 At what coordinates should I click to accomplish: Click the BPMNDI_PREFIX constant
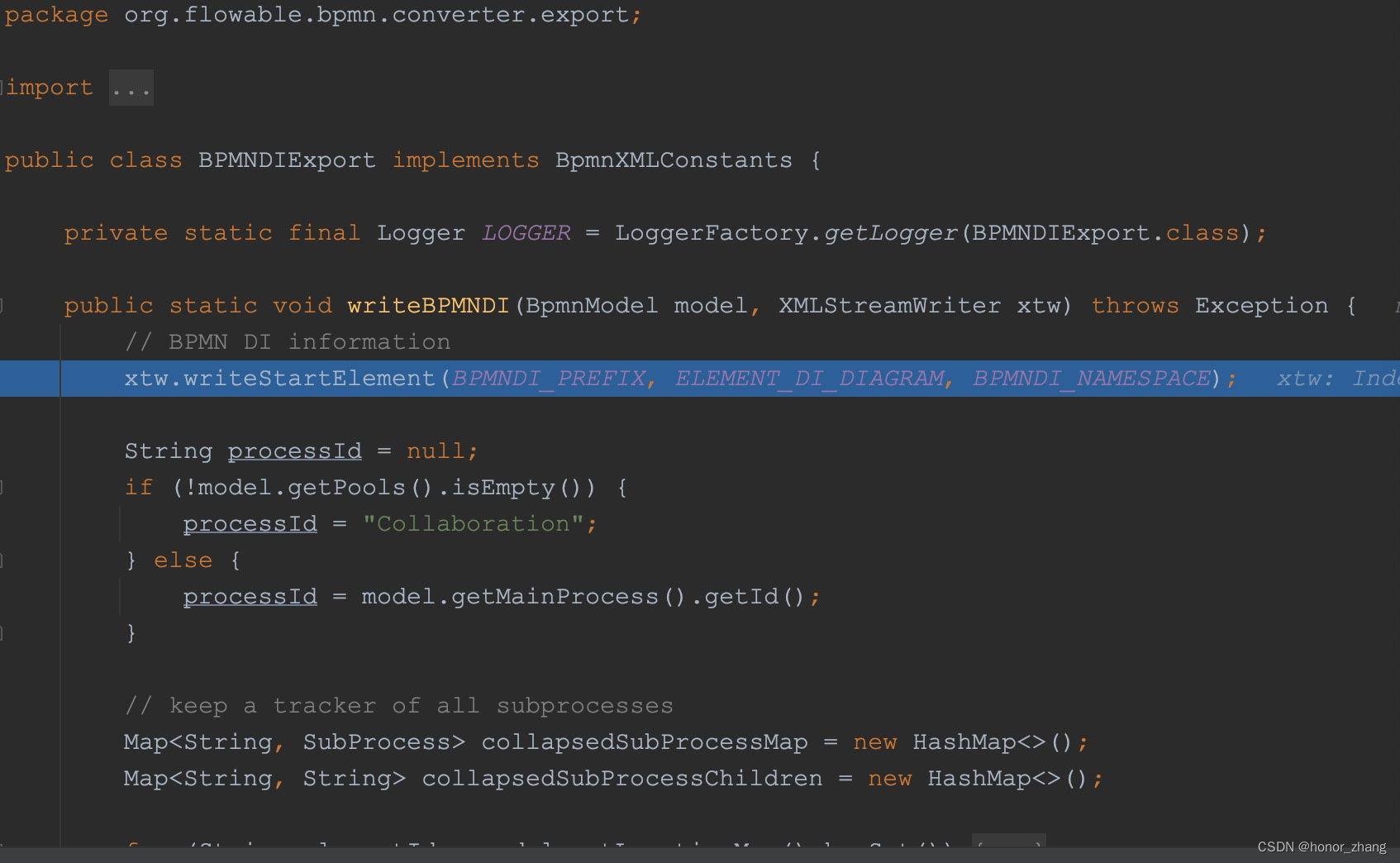(548, 378)
